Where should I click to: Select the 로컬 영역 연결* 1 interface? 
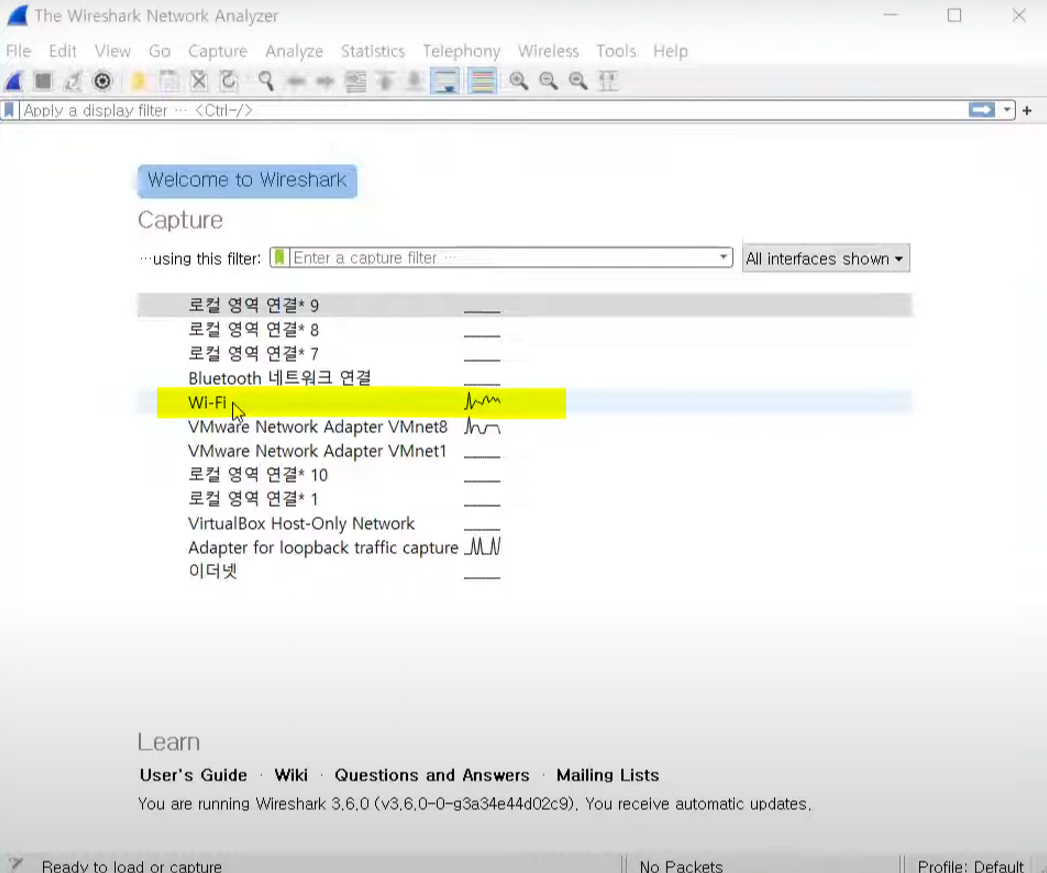[x=524, y=499]
